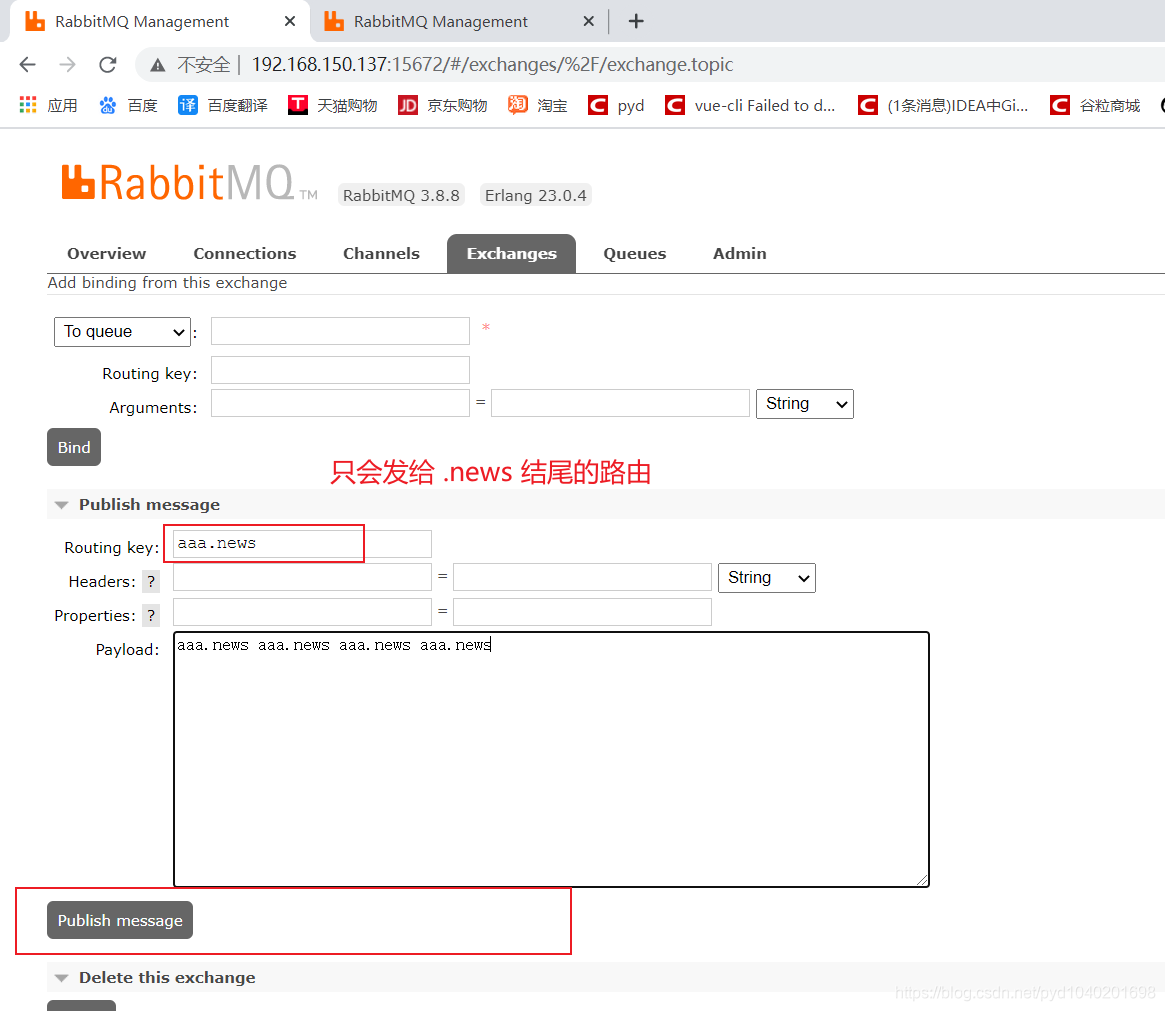This screenshot has width=1165, height=1011.
Task: Go to the Queues tab
Action: pyautogui.click(x=635, y=253)
